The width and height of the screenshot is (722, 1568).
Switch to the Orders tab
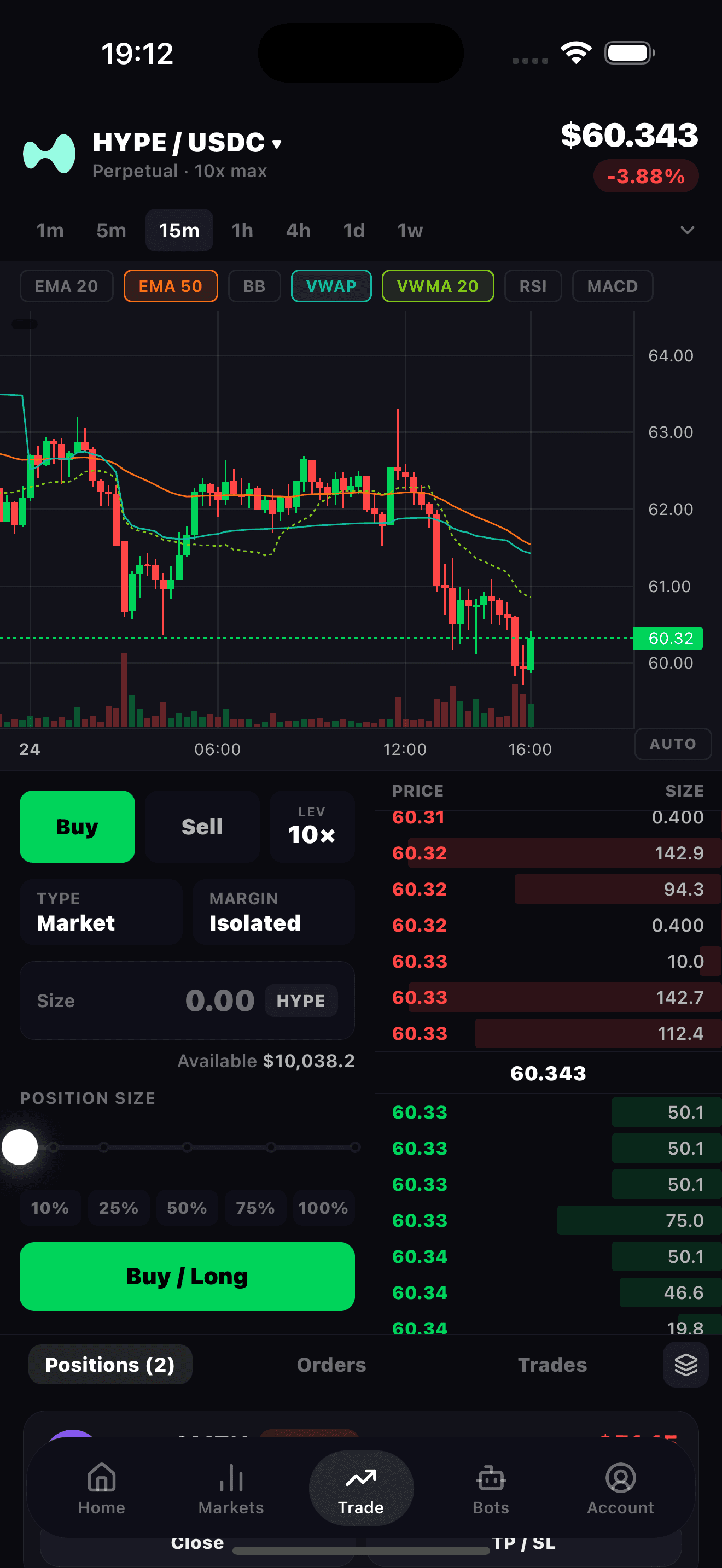pyautogui.click(x=331, y=1365)
